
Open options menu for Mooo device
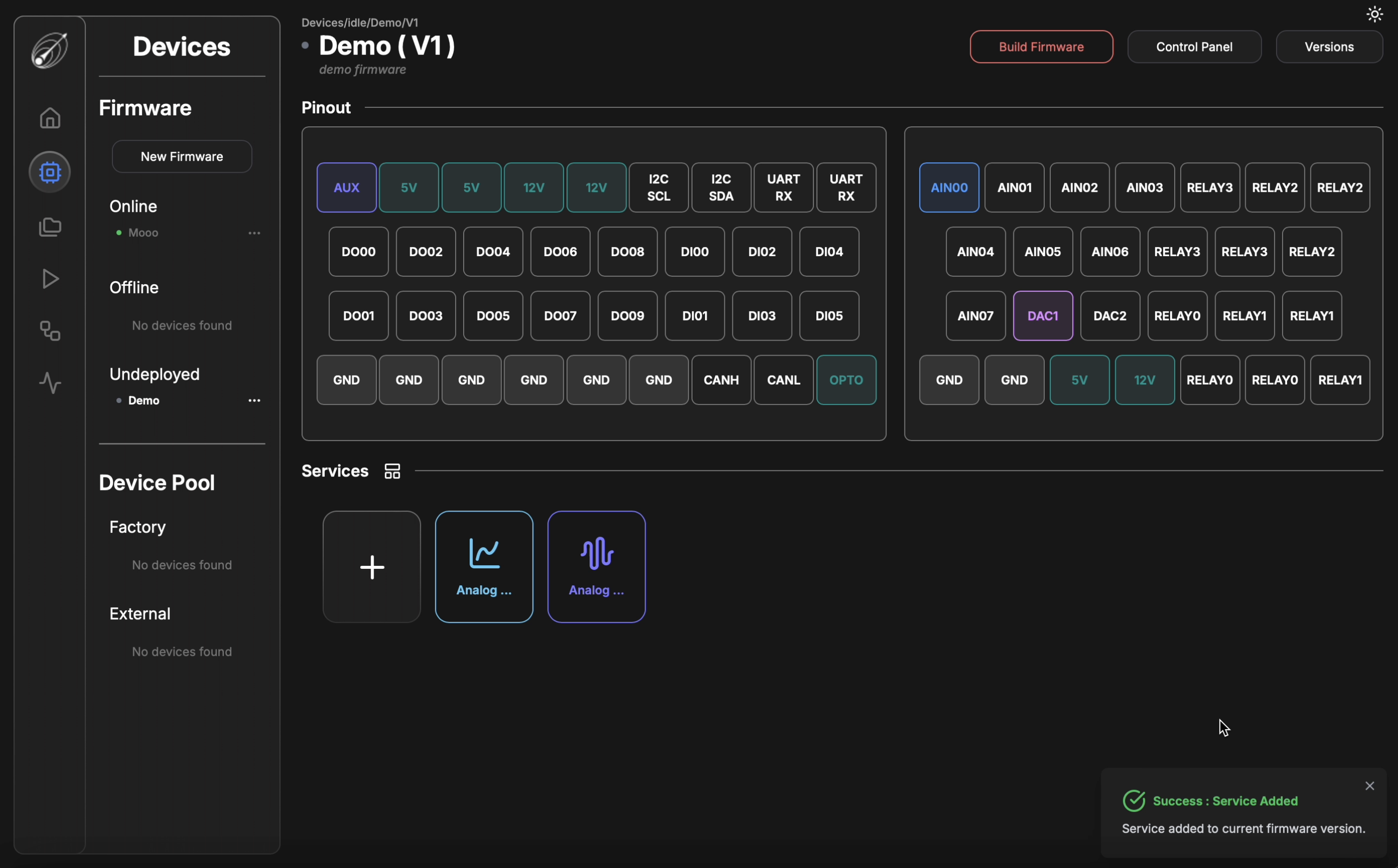pos(254,233)
